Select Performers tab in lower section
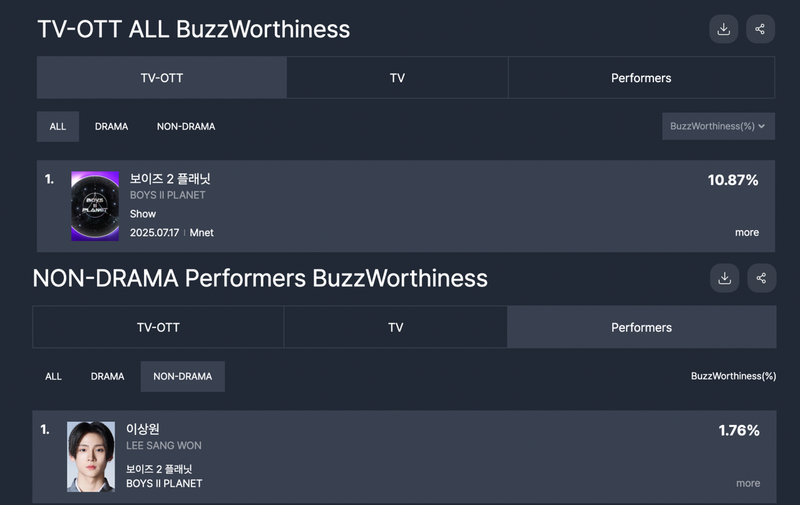 (642, 327)
